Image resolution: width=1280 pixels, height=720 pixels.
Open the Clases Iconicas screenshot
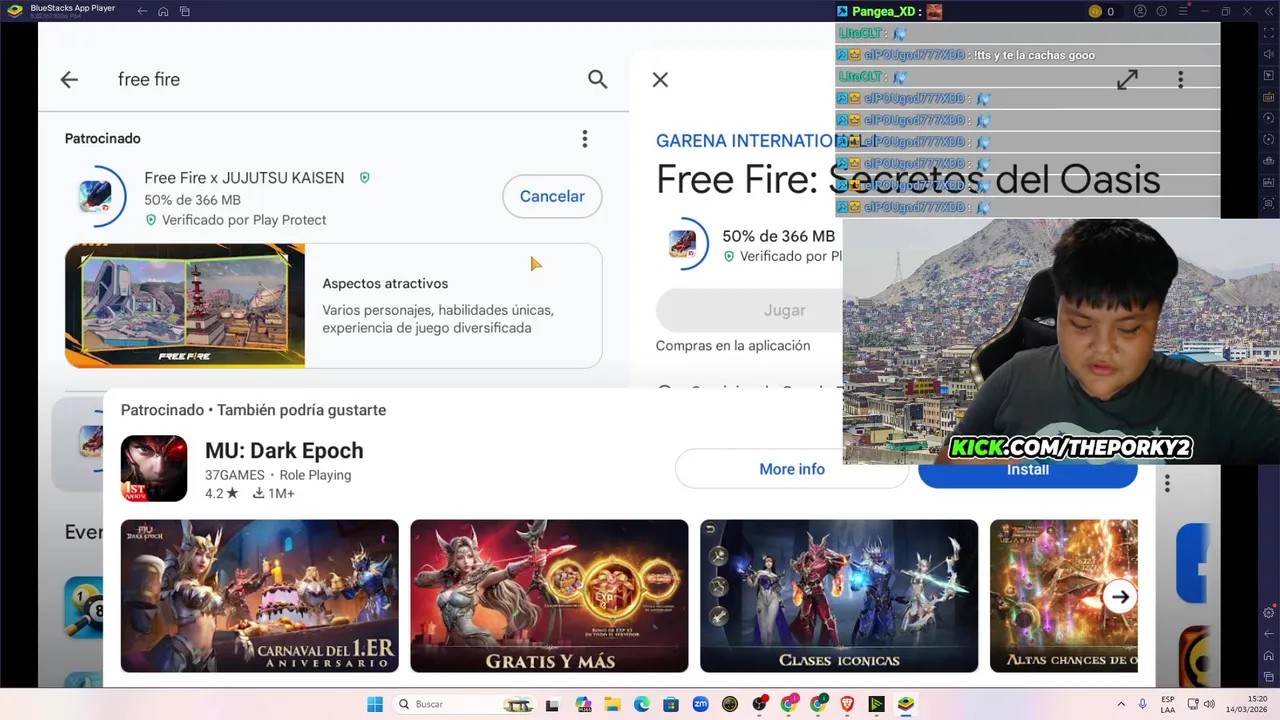click(839, 596)
